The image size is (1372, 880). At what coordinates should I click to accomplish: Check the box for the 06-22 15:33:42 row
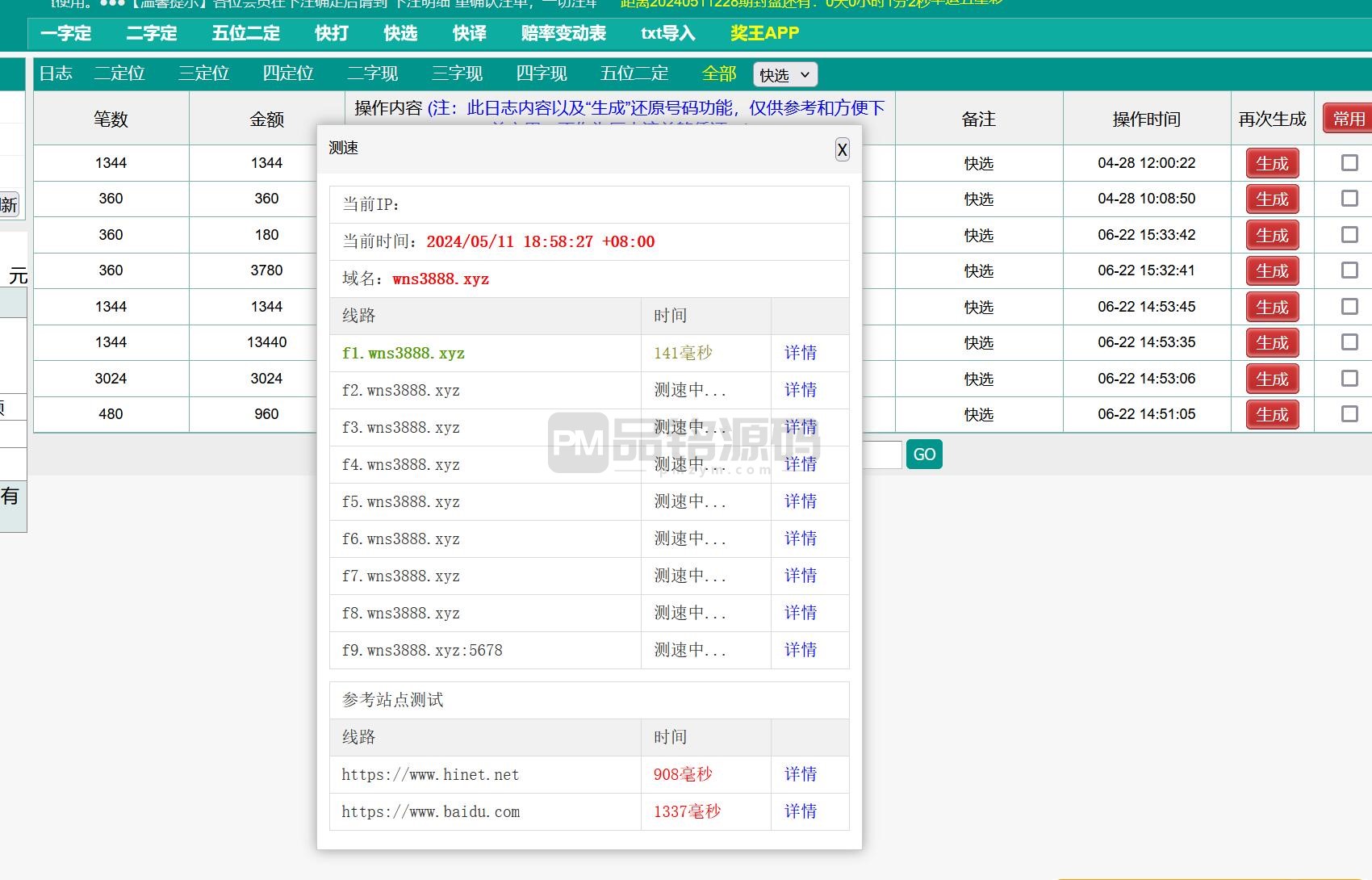pos(1349,235)
